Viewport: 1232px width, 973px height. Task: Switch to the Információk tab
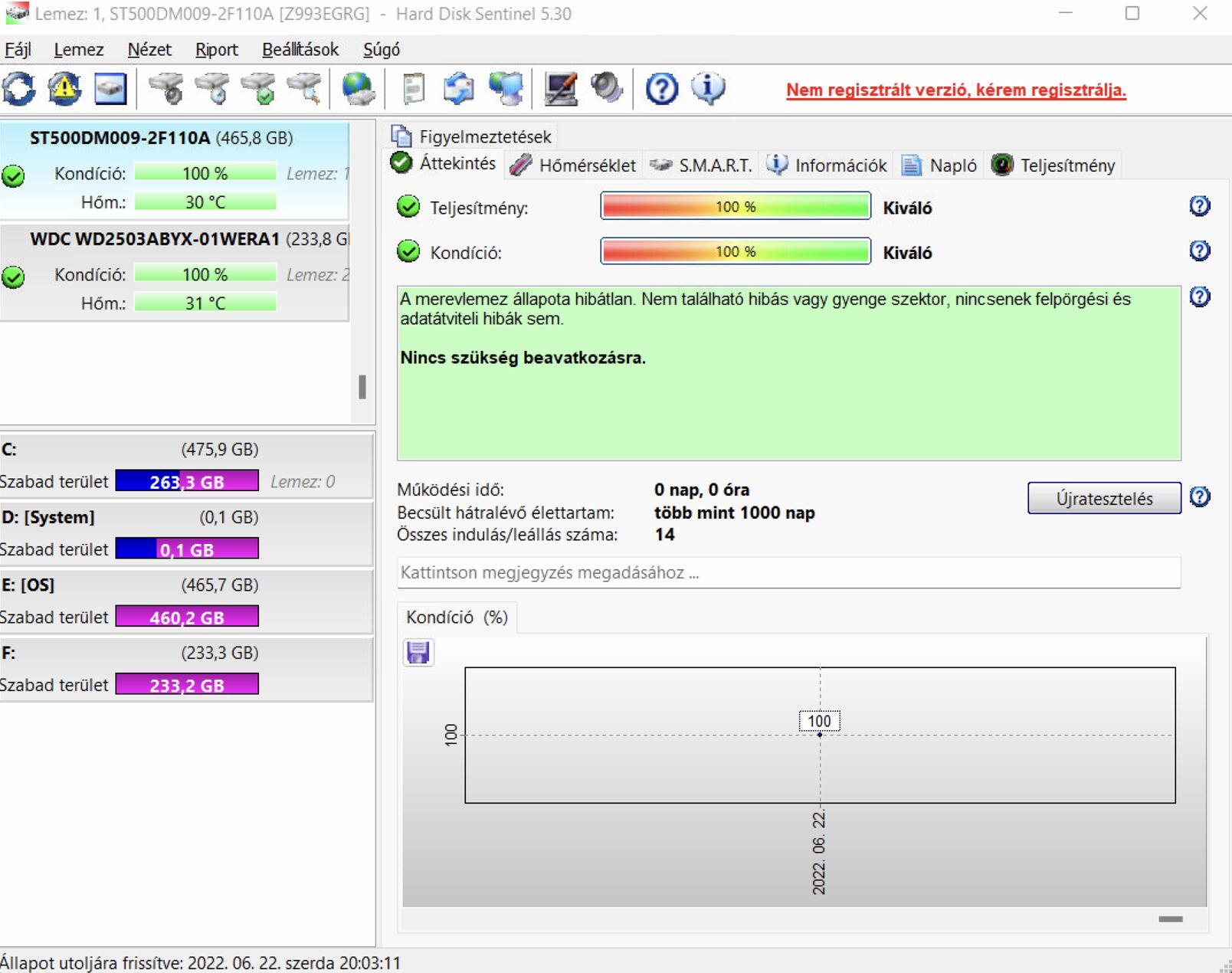coord(827,165)
